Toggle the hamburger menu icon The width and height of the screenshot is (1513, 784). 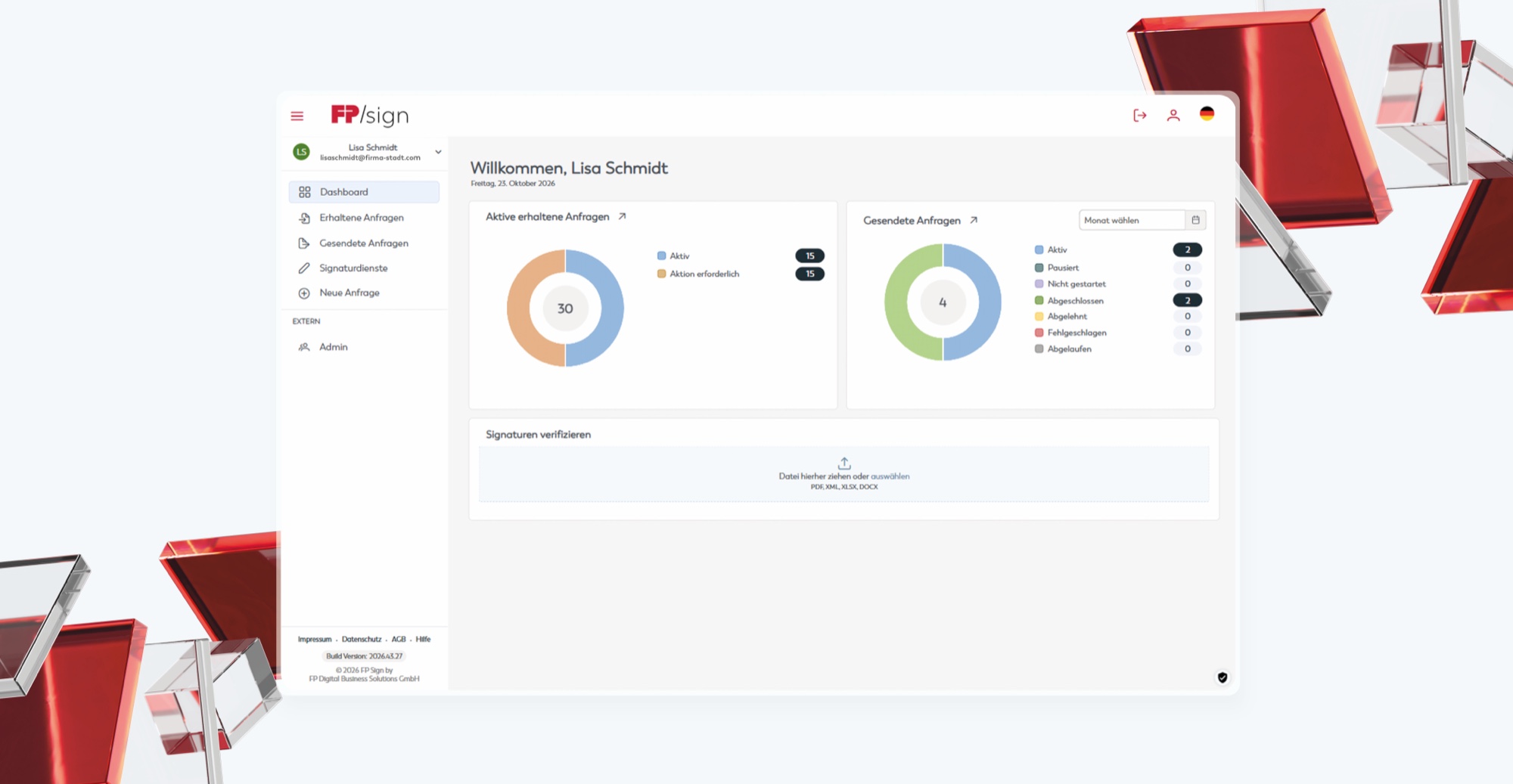(x=297, y=116)
